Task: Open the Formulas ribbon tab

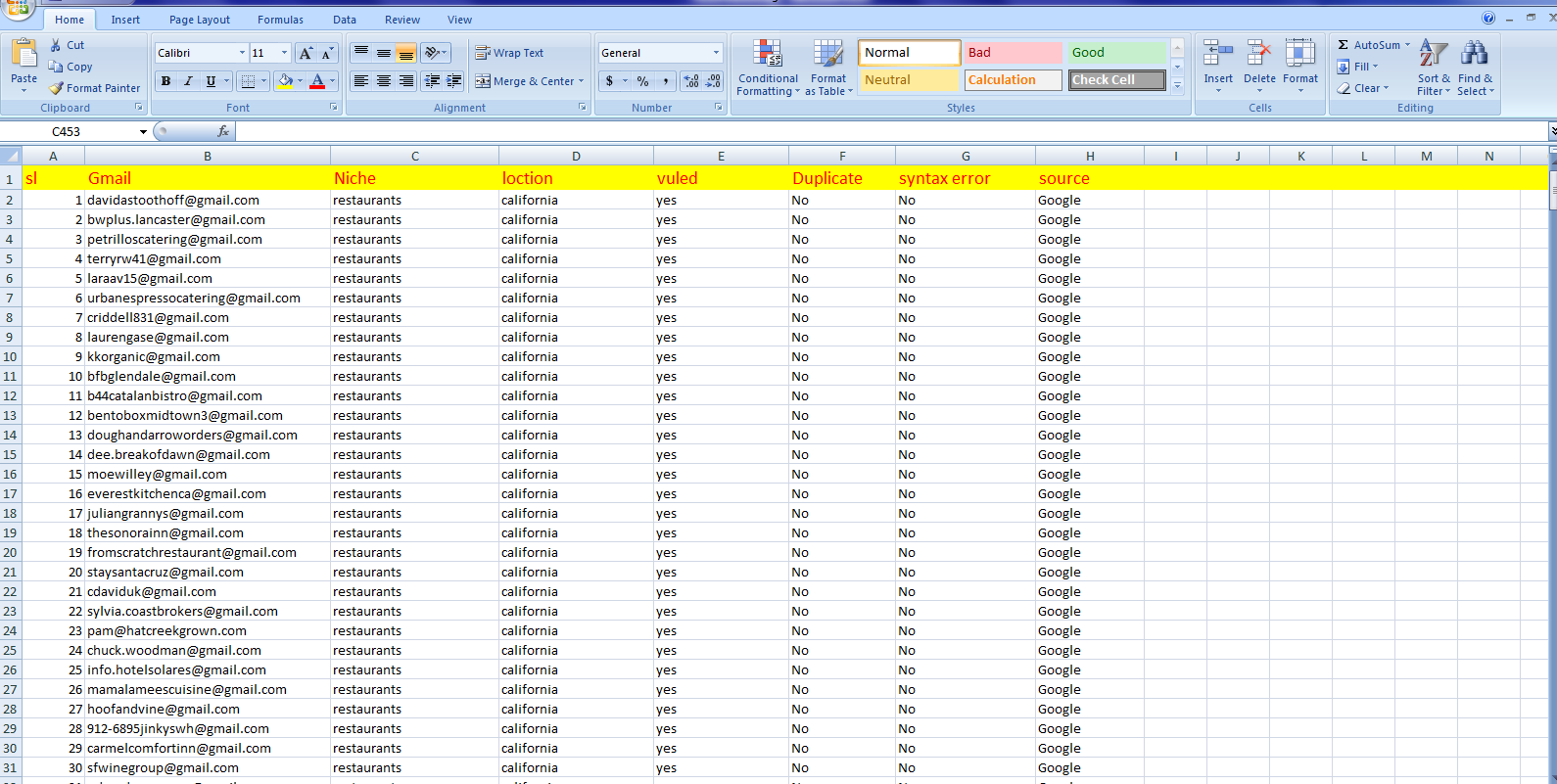Action: (x=280, y=20)
